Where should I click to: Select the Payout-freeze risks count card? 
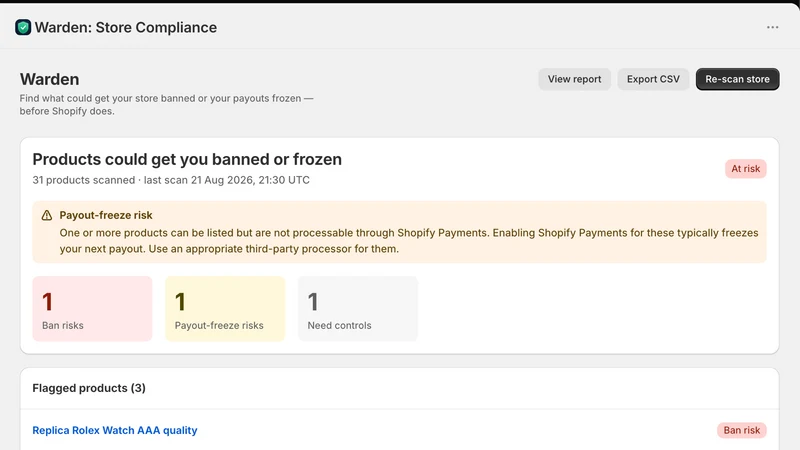tap(225, 309)
